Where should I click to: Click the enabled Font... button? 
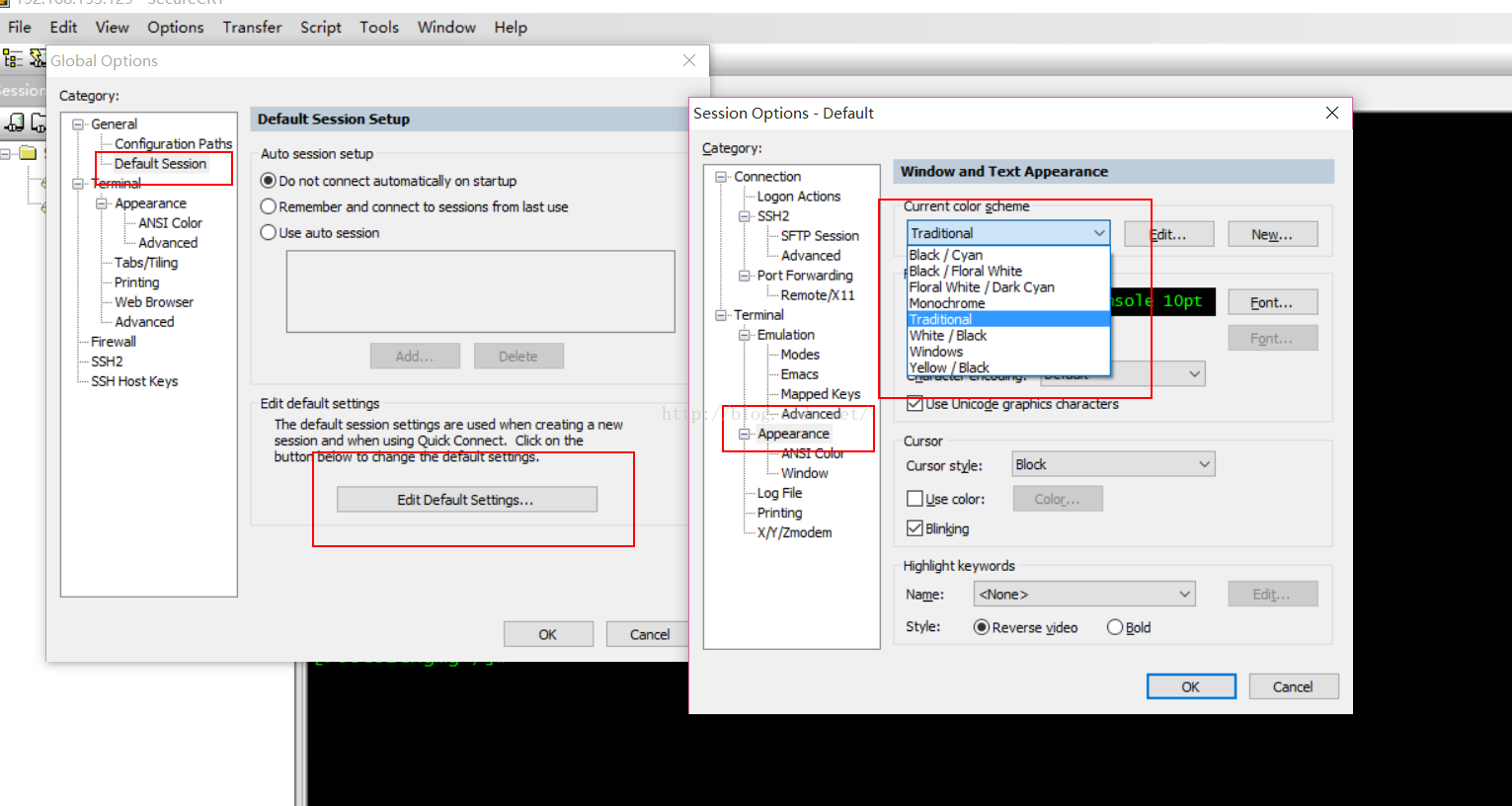pyautogui.click(x=1273, y=302)
